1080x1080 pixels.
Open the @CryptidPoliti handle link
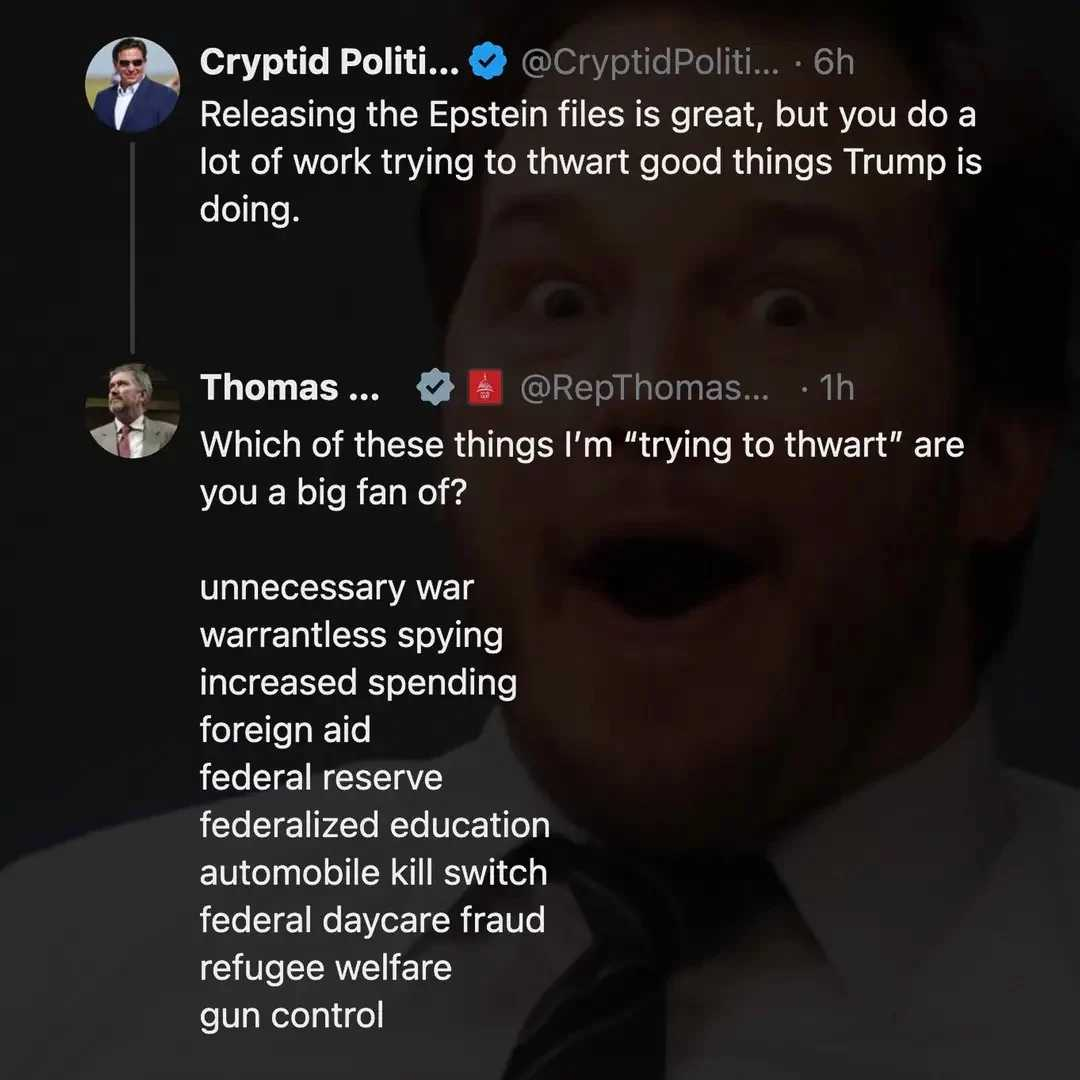coord(650,63)
